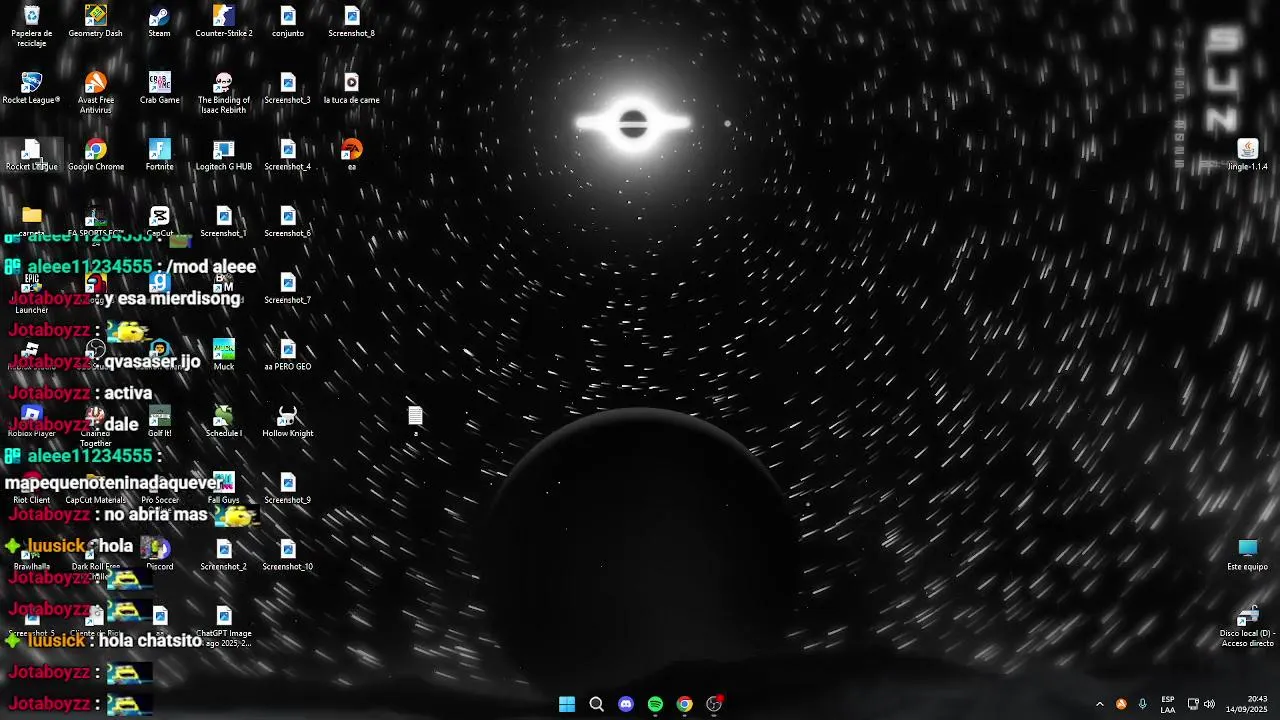Open the volume speaker tray icon
The height and width of the screenshot is (720, 1280).
[1210, 704]
